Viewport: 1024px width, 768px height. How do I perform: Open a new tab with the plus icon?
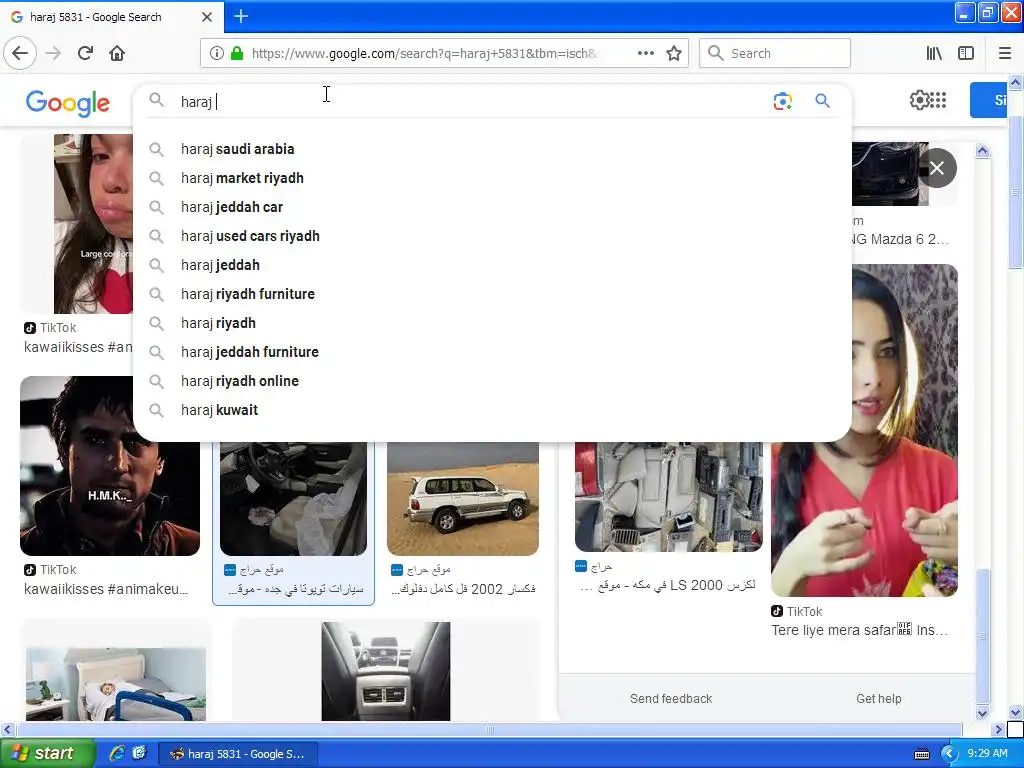pos(241,16)
